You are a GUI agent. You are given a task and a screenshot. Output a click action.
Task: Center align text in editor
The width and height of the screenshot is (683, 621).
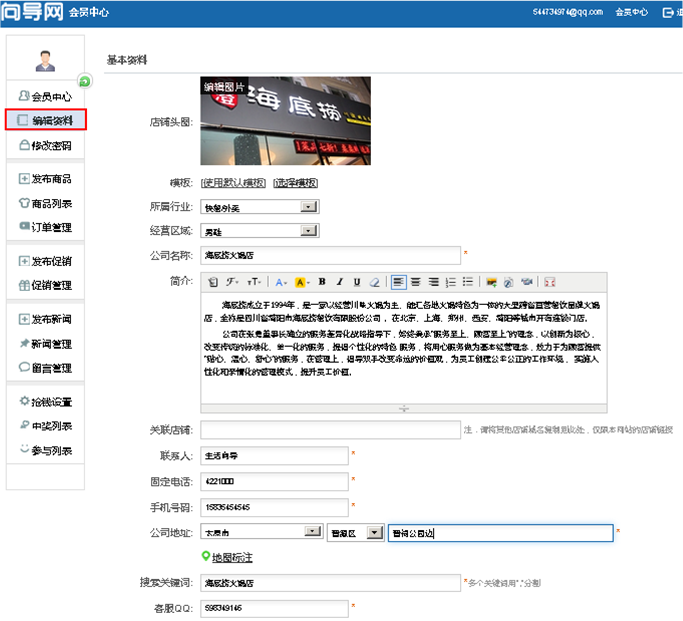tap(416, 282)
